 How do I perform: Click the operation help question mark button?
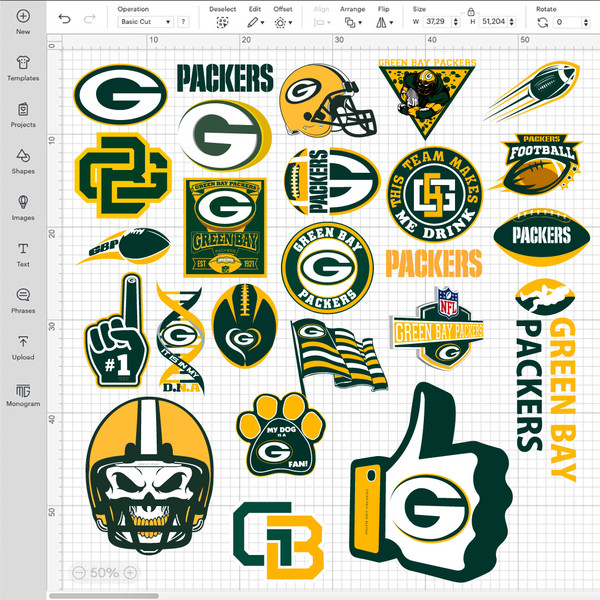click(183, 22)
